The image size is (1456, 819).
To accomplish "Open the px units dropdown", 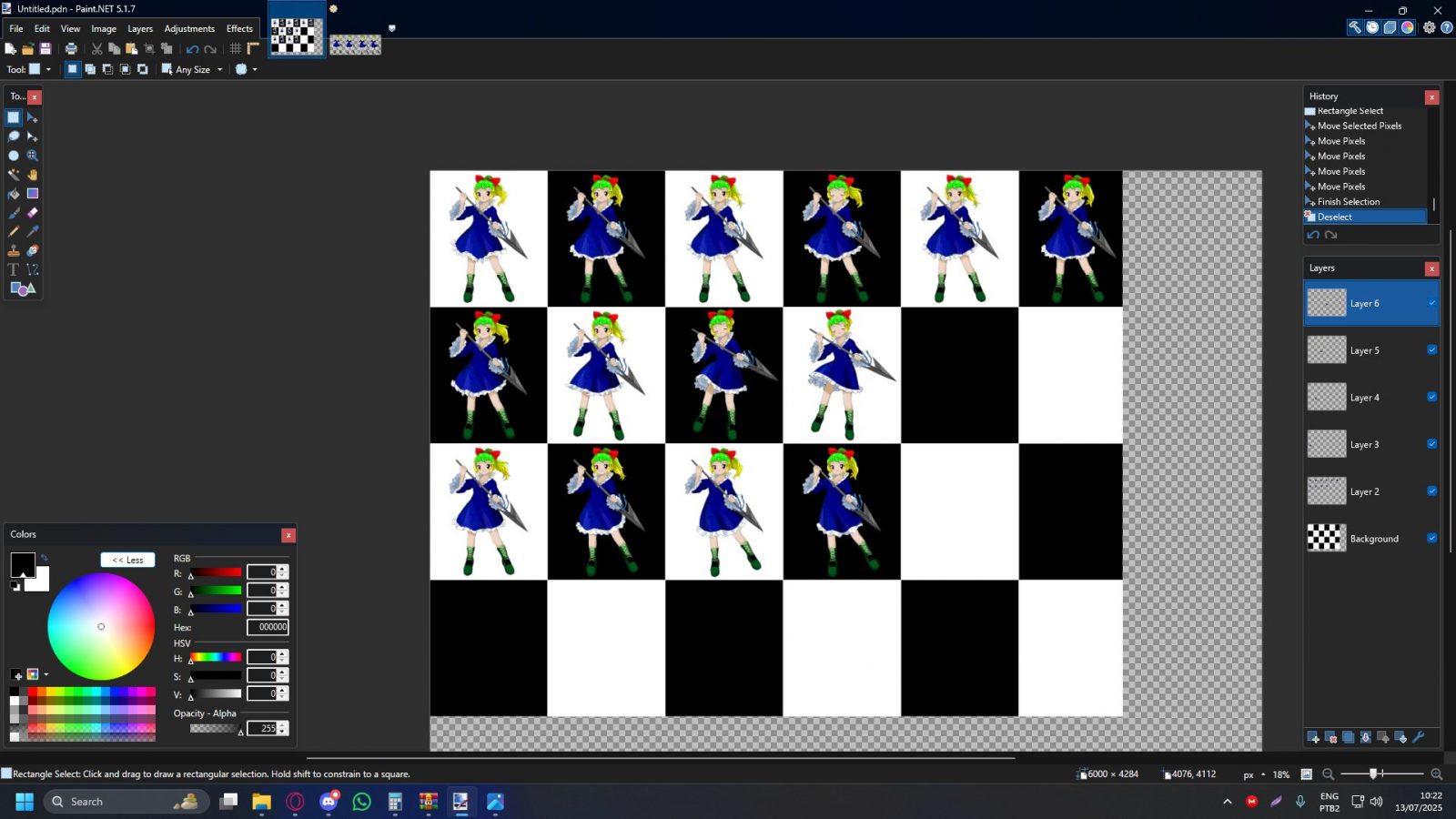I will coord(1254,774).
